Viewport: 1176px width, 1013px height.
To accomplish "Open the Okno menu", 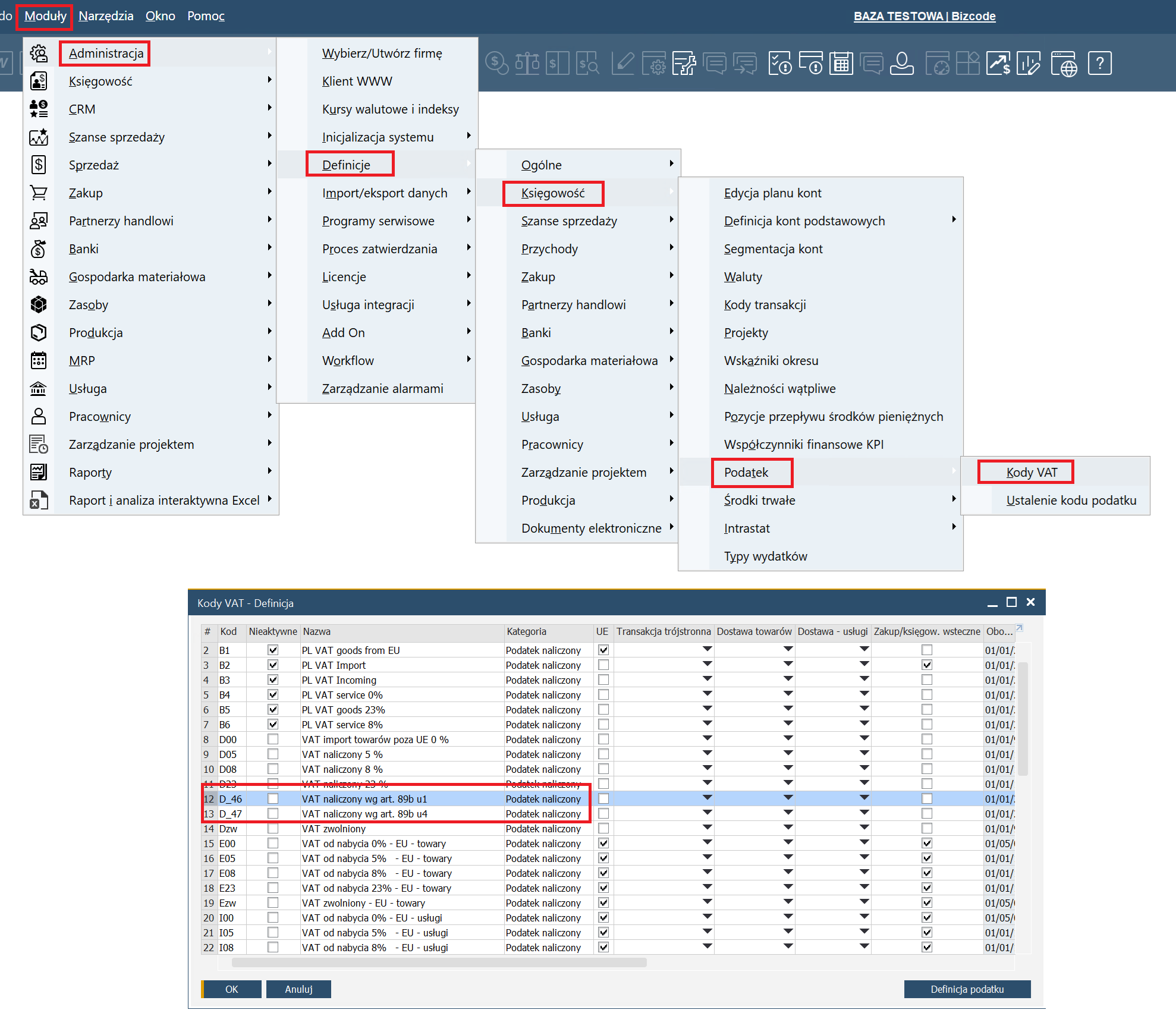I will coord(161,16).
